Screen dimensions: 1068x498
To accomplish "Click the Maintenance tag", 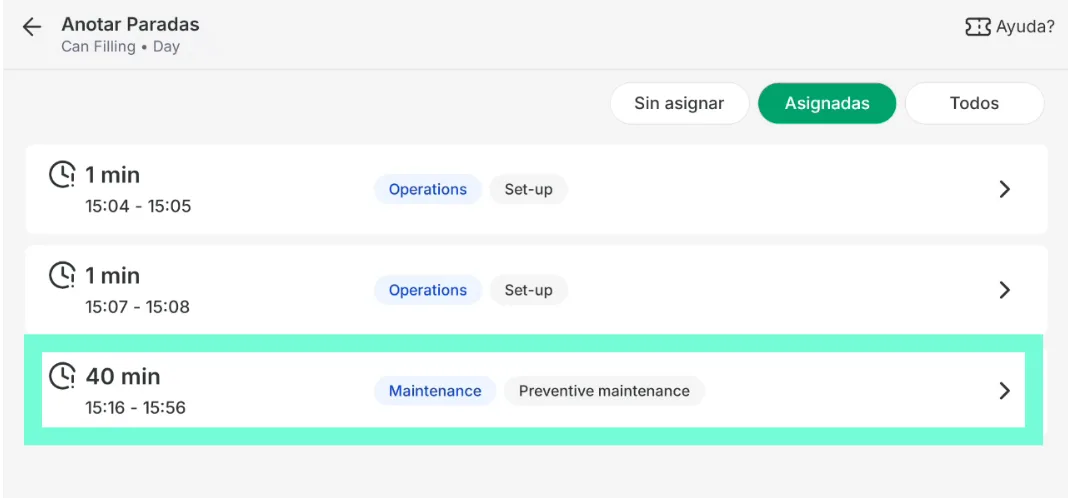I will tap(435, 391).
